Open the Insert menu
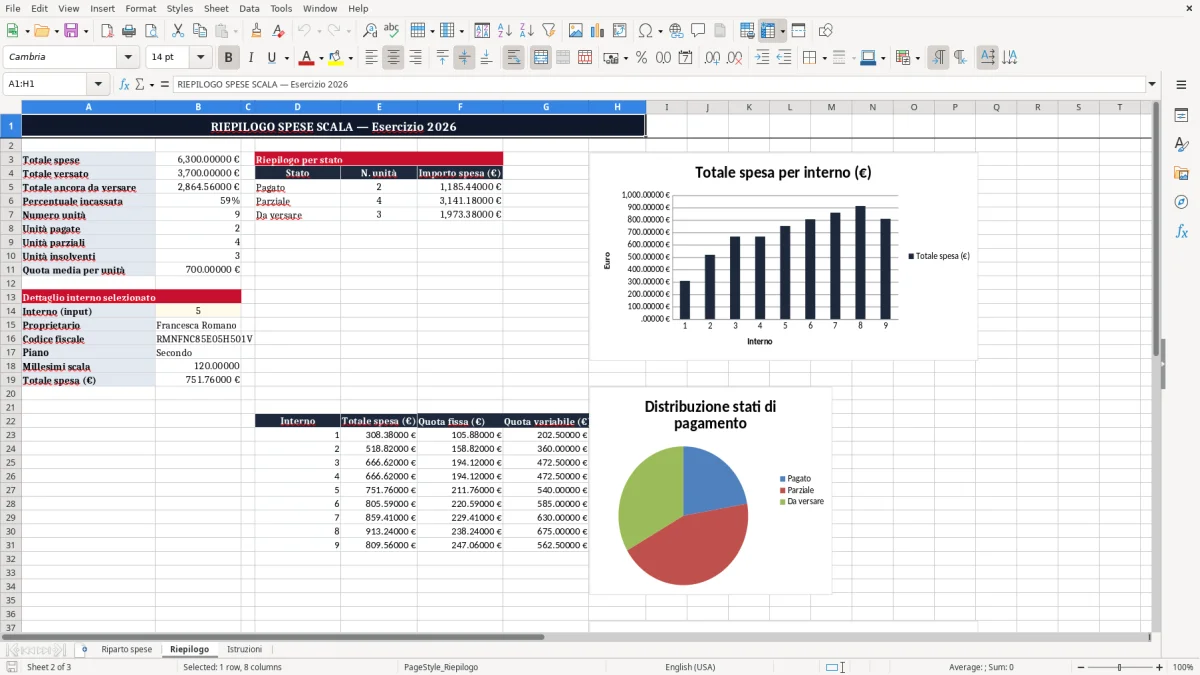Image resolution: width=1200 pixels, height=675 pixels. 102,8
